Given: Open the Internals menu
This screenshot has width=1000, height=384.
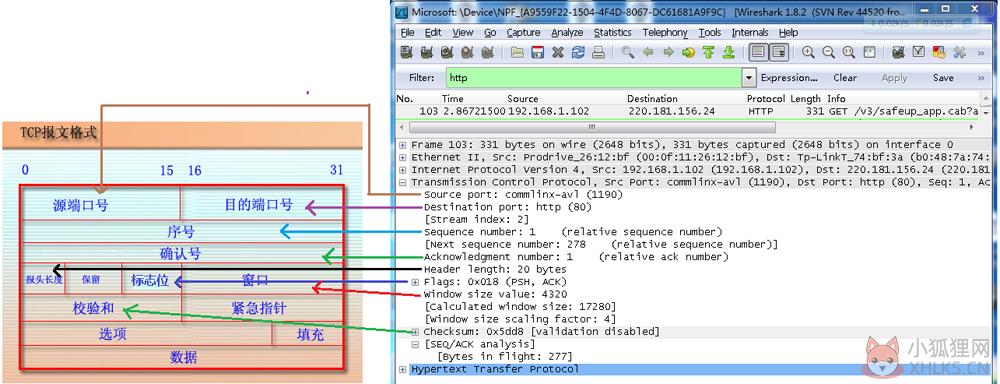Looking at the screenshot, I should click(x=750, y=33).
